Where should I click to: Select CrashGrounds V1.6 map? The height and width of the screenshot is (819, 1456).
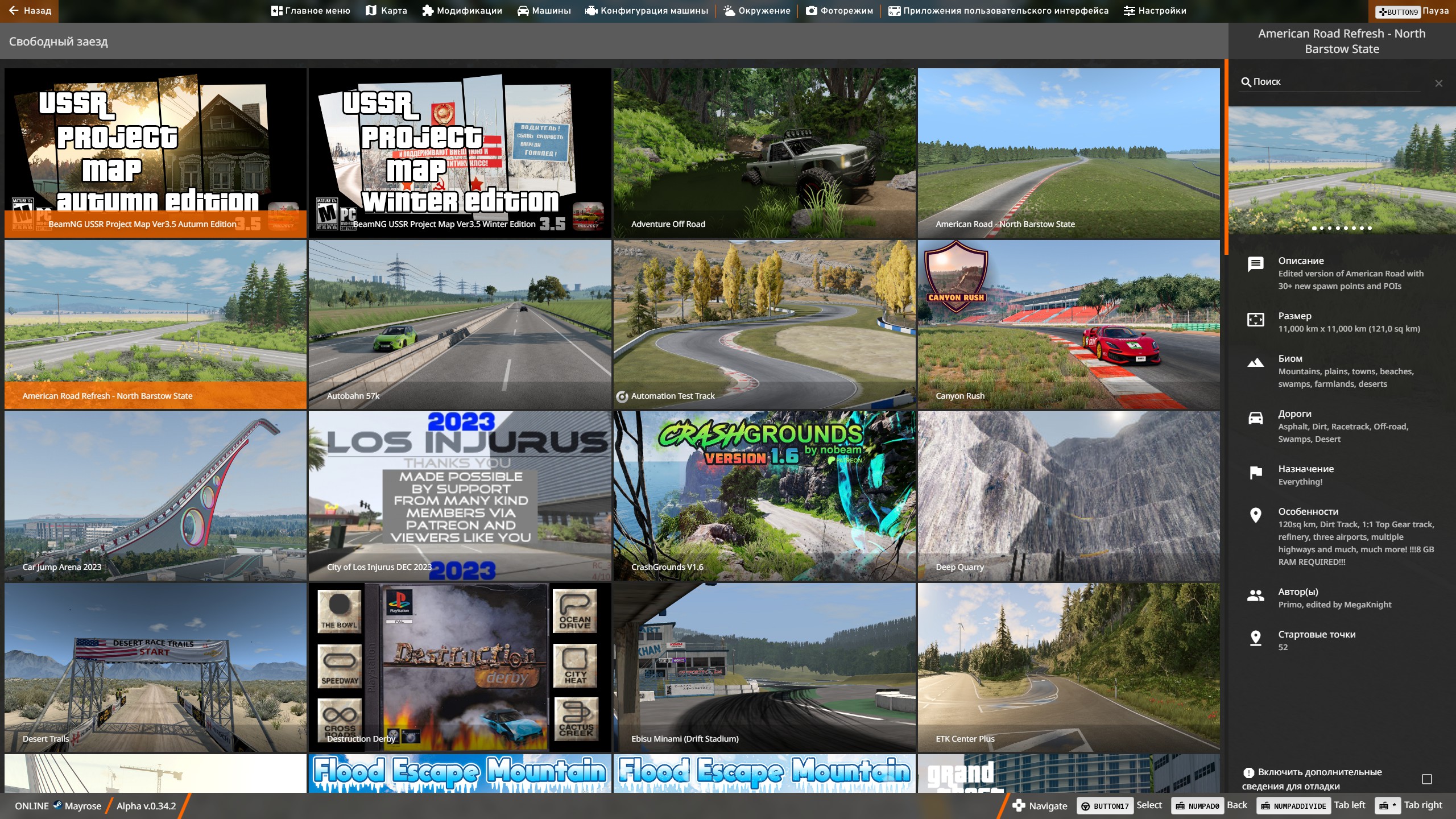[764, 496]
